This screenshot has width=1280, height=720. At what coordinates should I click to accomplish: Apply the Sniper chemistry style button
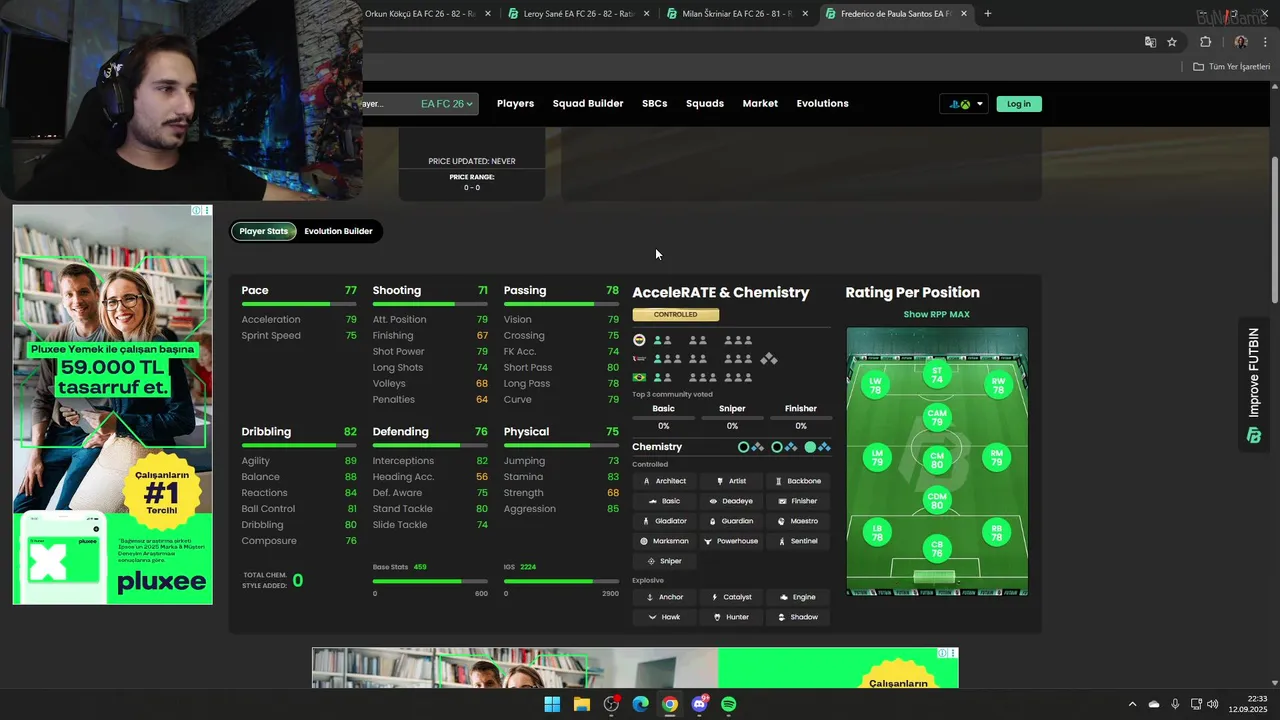point(664,561)
